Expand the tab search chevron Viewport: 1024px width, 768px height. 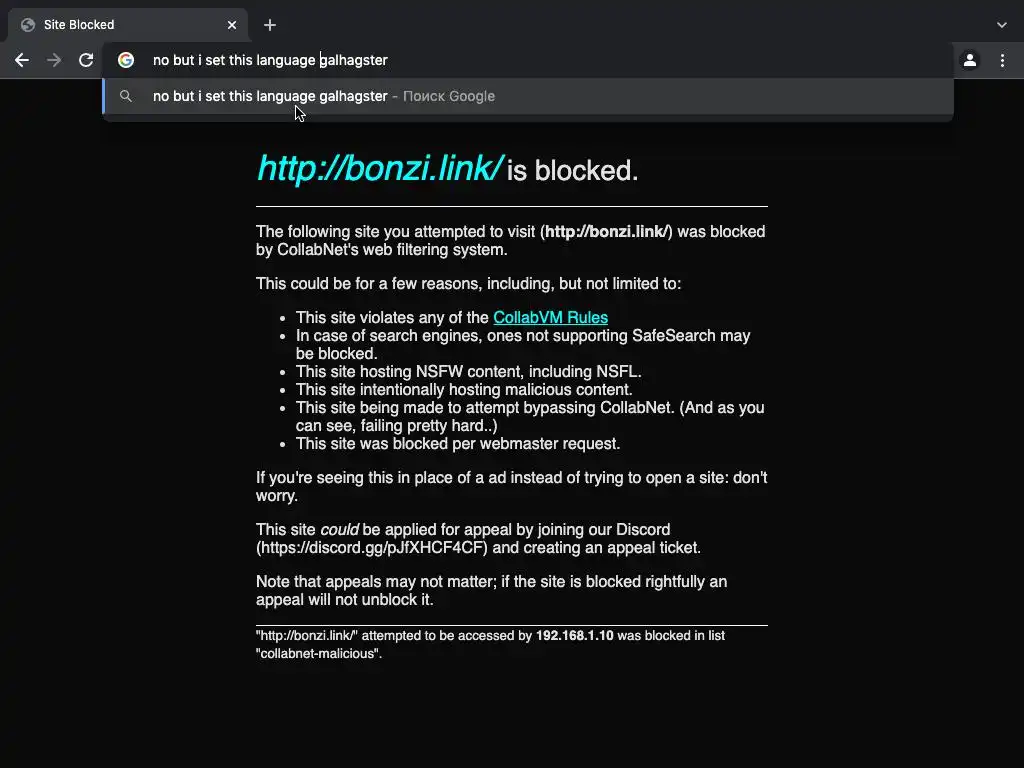[1002, 25]
